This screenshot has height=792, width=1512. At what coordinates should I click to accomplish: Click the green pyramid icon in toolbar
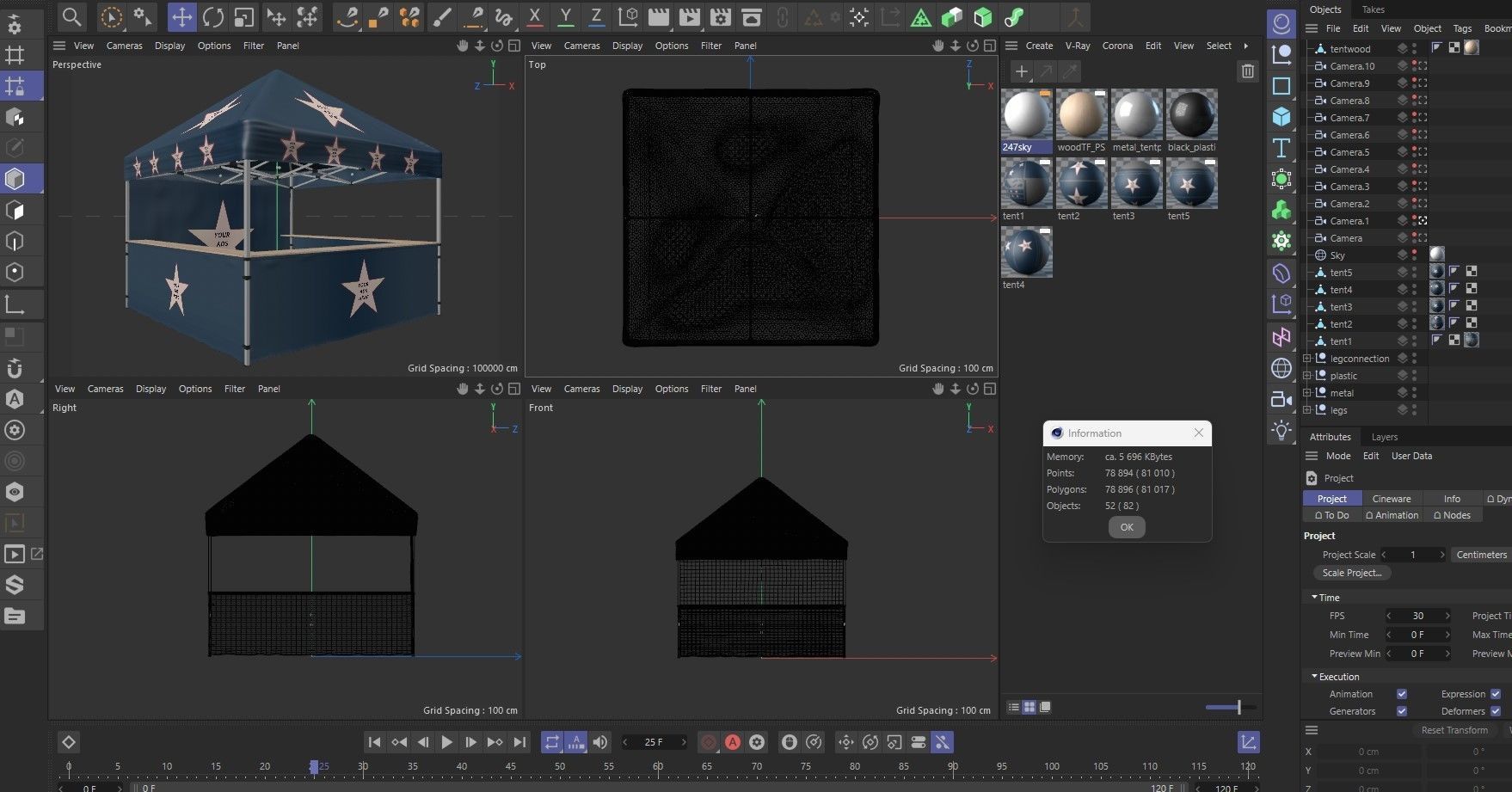pos(920,16)
